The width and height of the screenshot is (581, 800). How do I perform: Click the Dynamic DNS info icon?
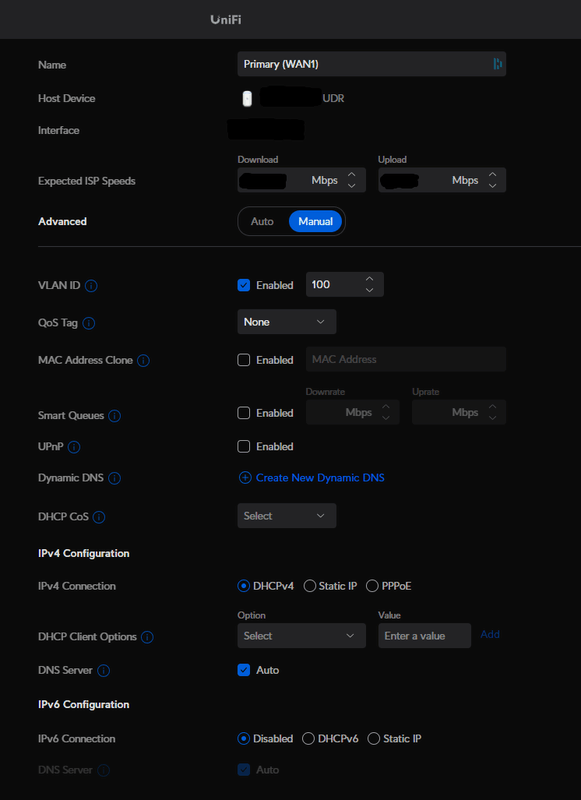point(115,478)
